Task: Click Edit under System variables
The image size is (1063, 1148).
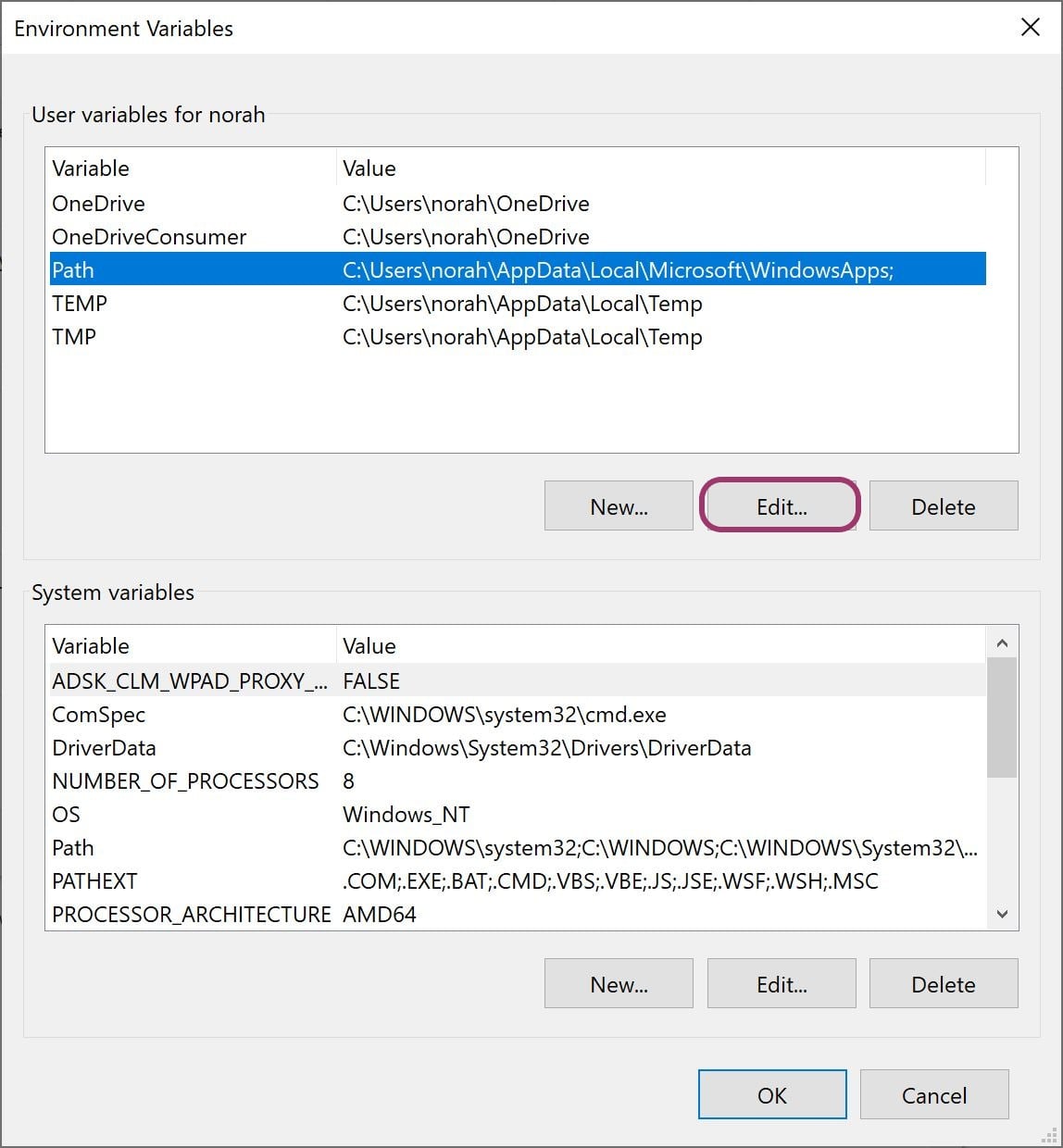Action: tap(782, 983)
